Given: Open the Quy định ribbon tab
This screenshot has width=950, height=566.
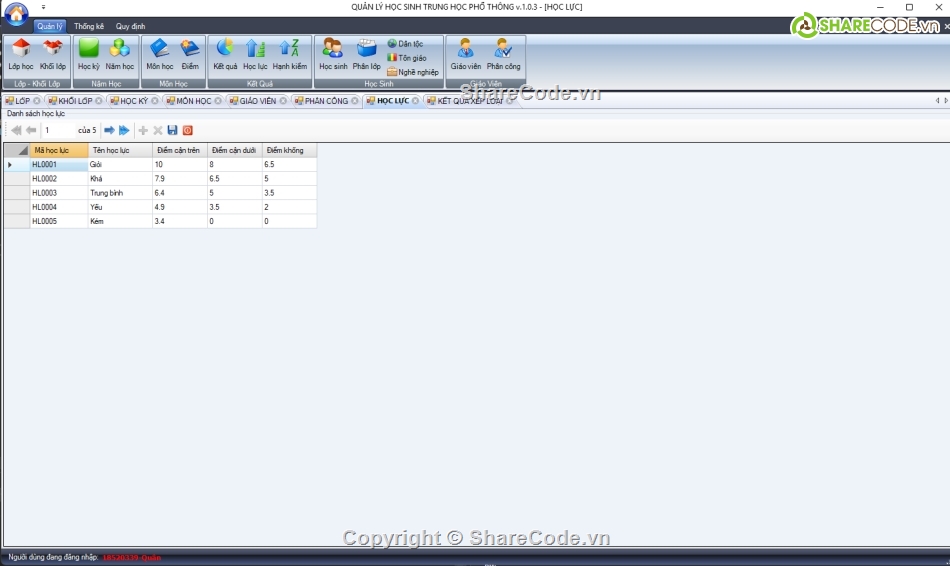Looking at the screenshot, I should pos(130,26).
